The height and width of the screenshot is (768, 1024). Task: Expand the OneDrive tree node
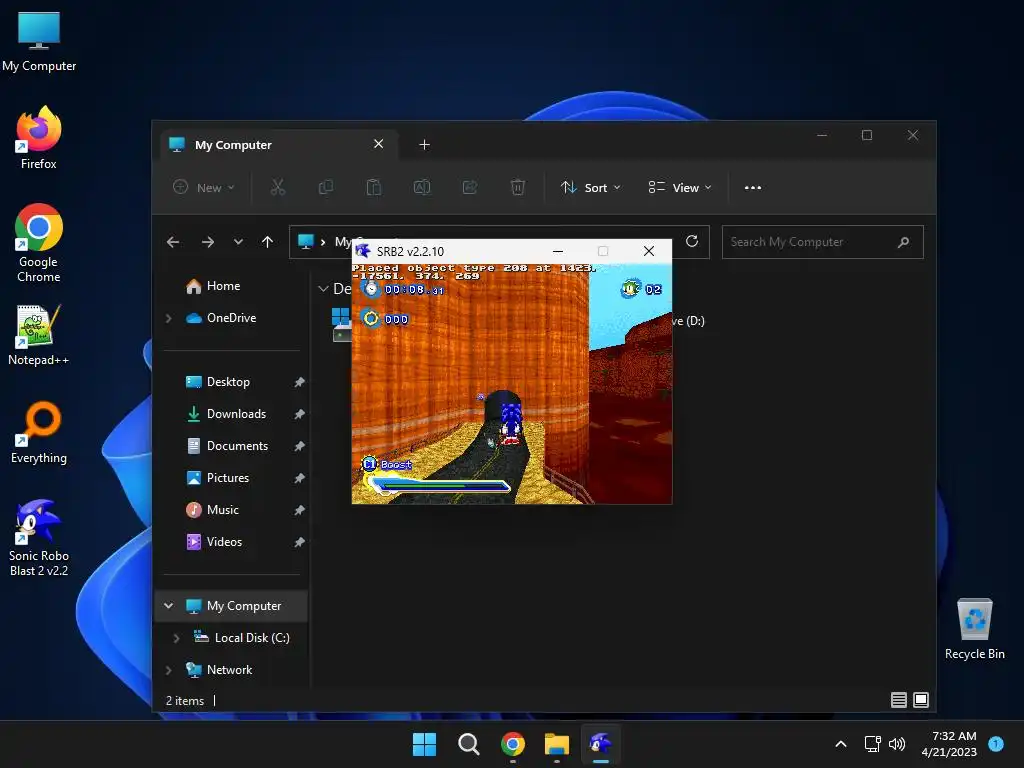pos(168,318)
